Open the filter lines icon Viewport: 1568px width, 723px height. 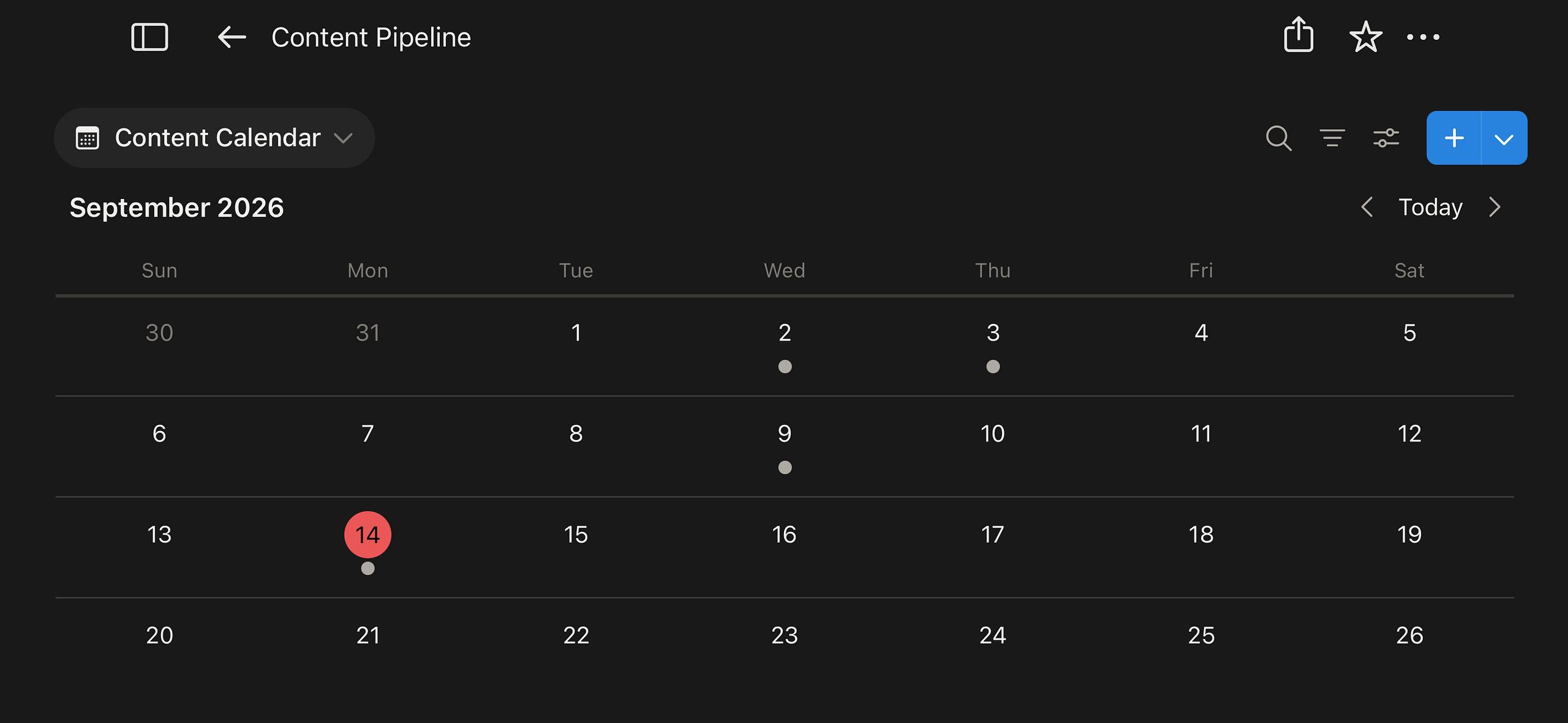[x=1332, y=138]
